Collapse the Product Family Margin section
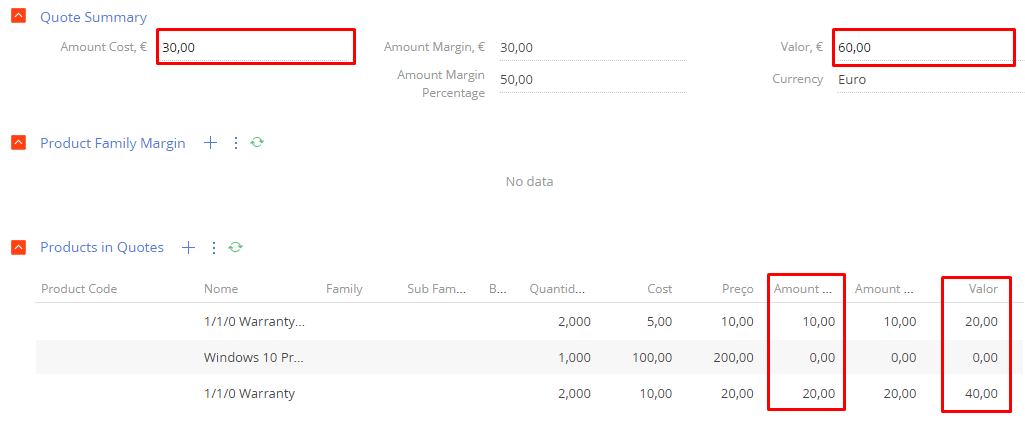This screenshot has width=1025, height=429. [x=19, y=143]
